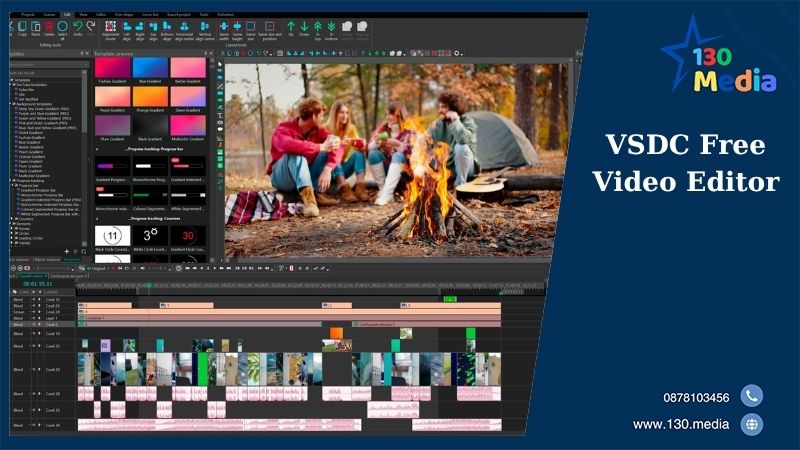This screenshot has height=450, width=800.
Task: Send object To top with double arrow
Action: point(317,26)
